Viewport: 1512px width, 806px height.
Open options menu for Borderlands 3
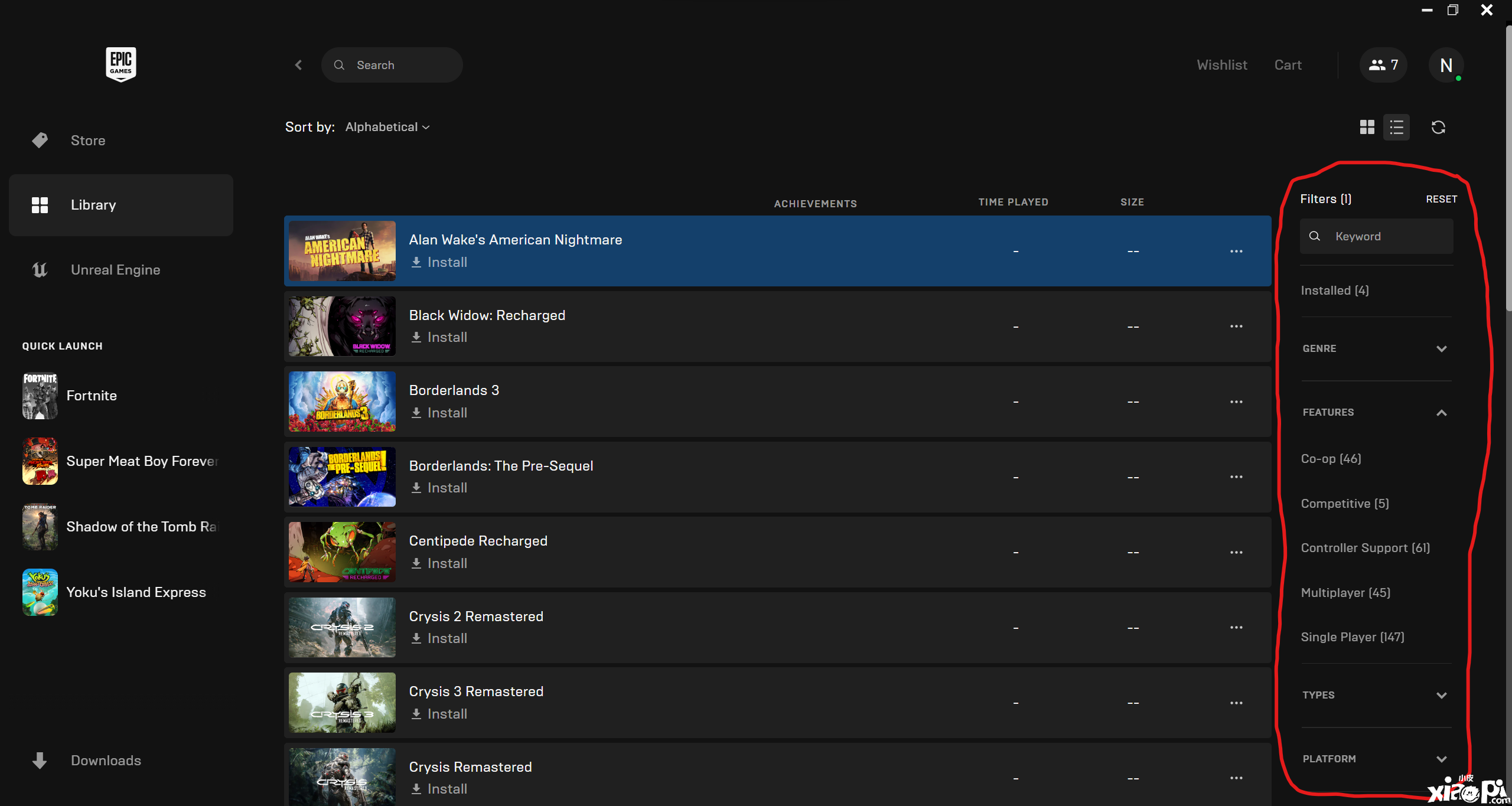1236,402
